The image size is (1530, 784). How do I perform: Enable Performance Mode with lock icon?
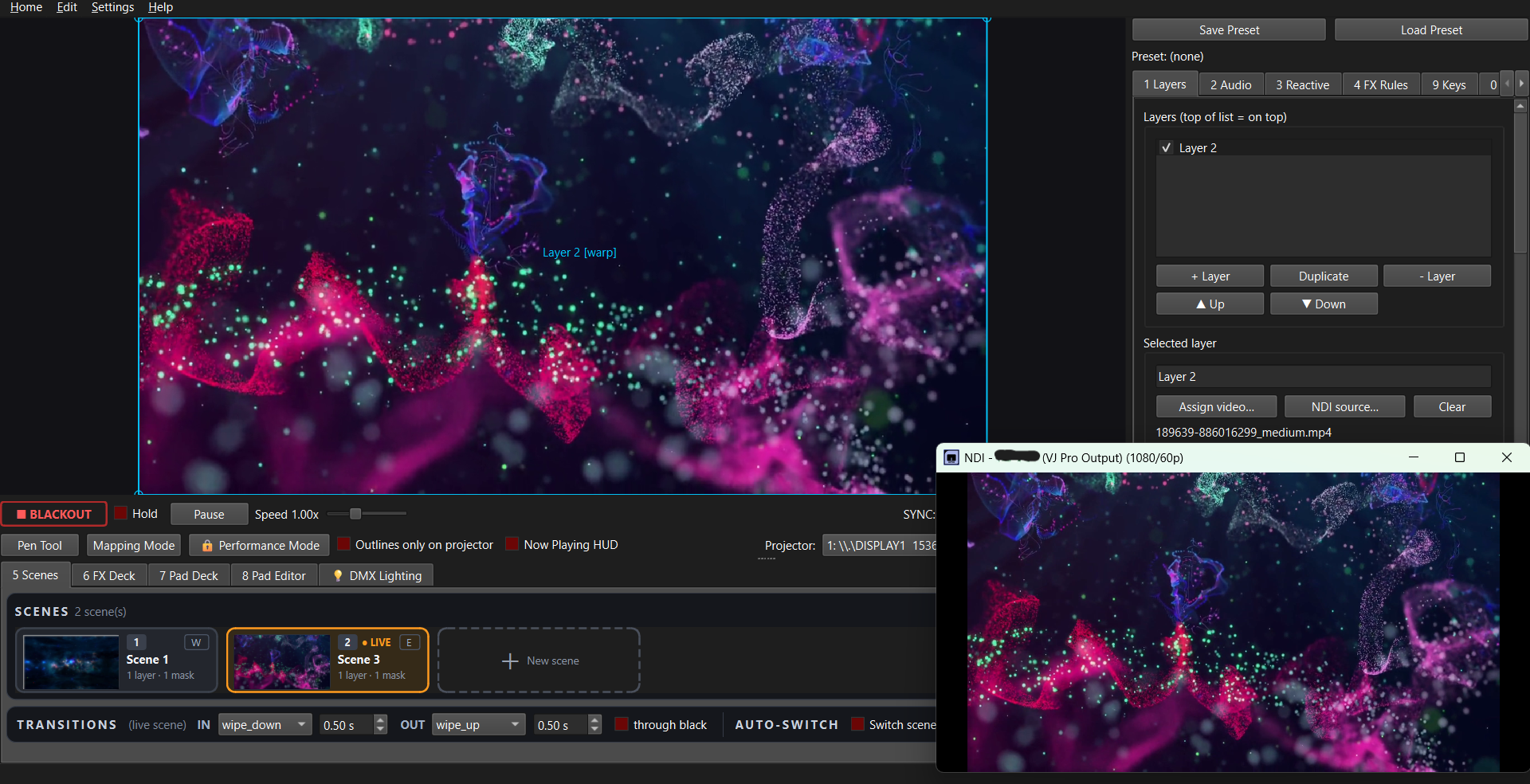260,545
